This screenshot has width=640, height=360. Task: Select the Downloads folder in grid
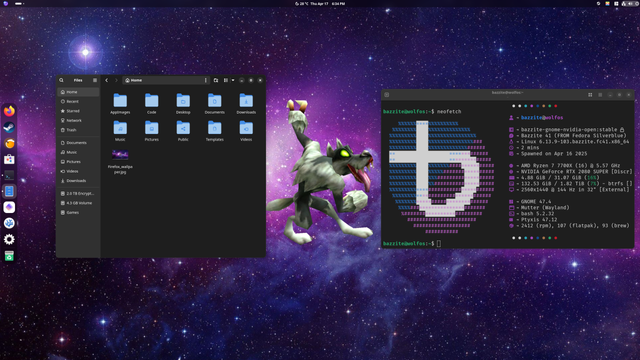click(246, 104)
